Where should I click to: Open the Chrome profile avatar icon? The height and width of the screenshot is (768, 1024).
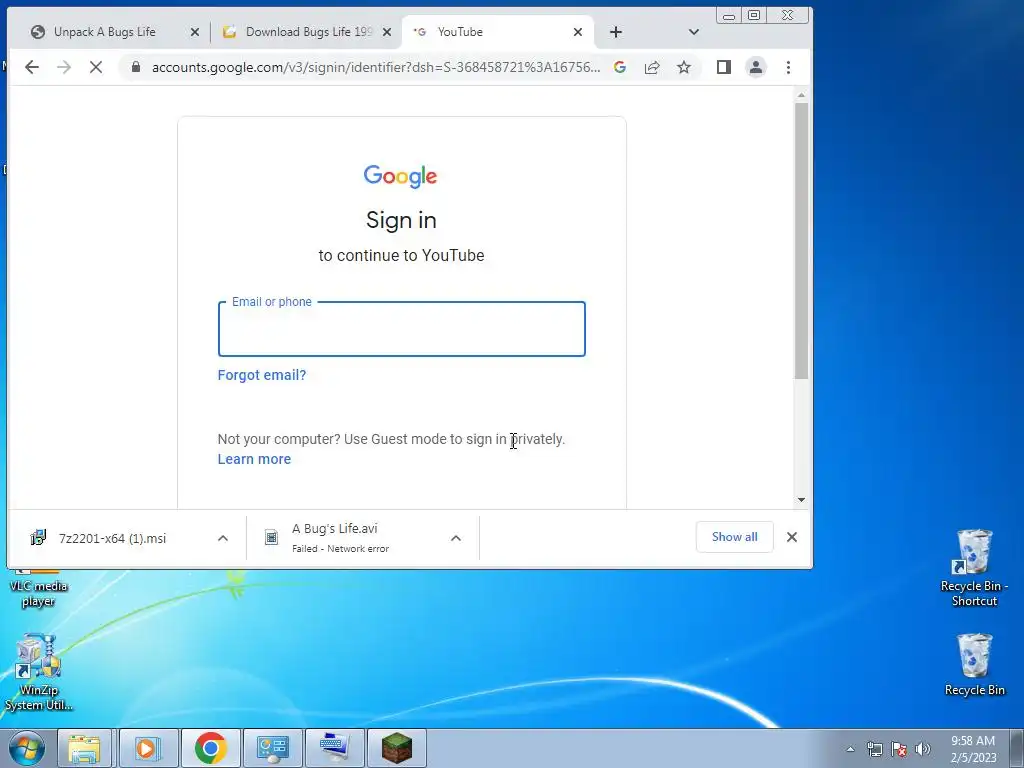click(756, 67)
